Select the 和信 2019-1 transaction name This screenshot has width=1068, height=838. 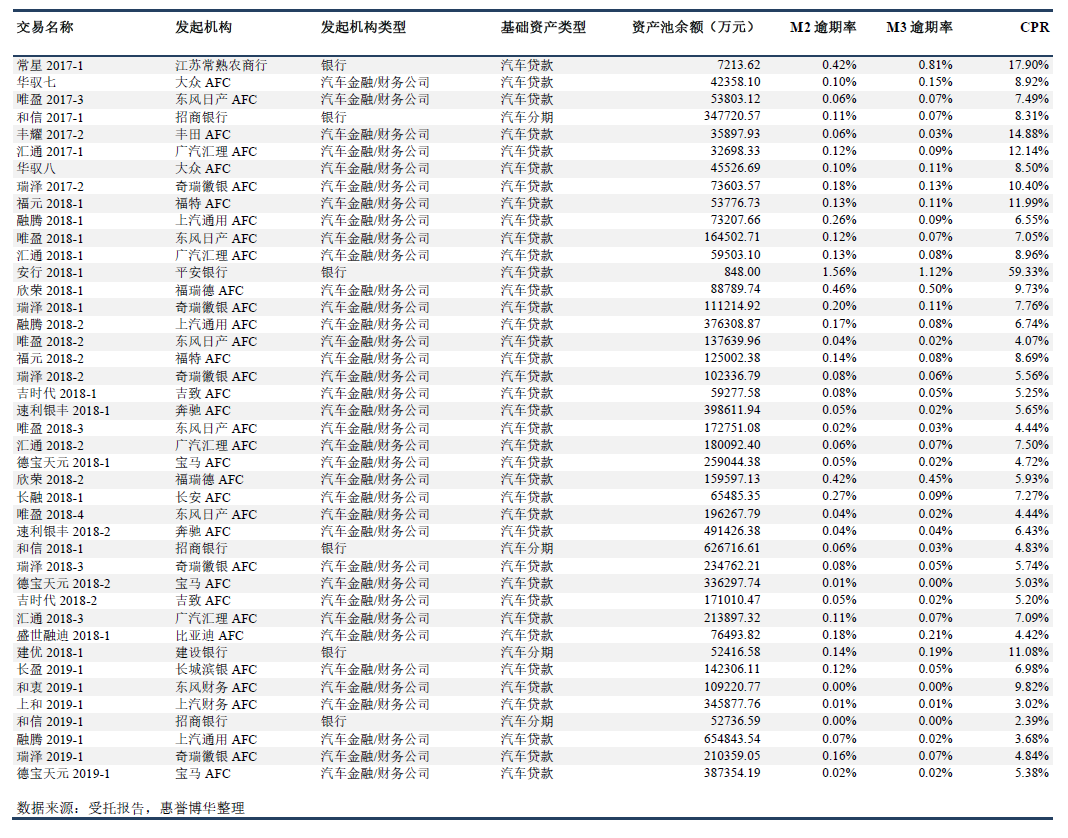coord(50,721)
